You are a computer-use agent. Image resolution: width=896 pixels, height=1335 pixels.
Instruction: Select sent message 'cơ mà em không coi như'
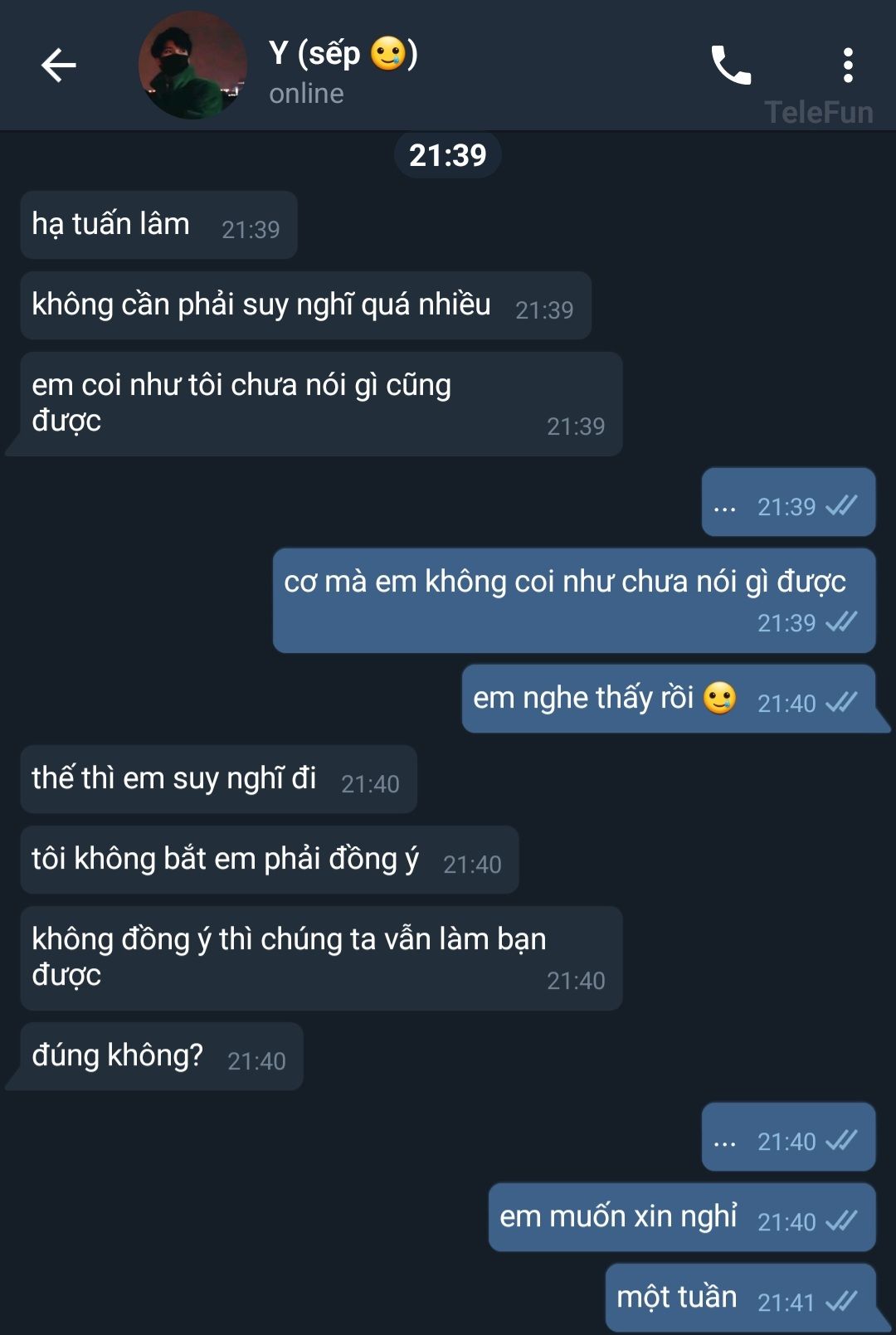574,600
